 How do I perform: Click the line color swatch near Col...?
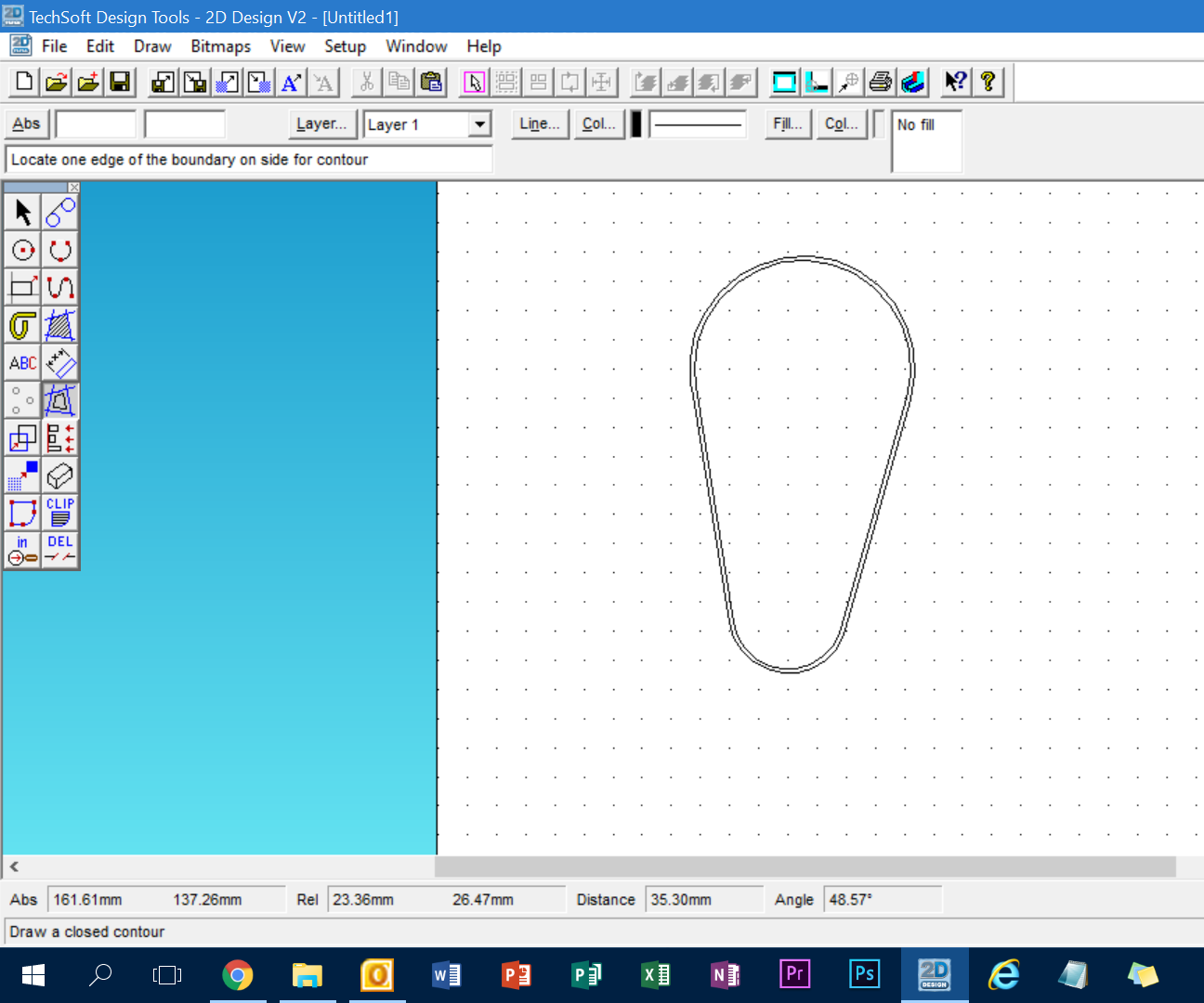[x=635, y=124]
